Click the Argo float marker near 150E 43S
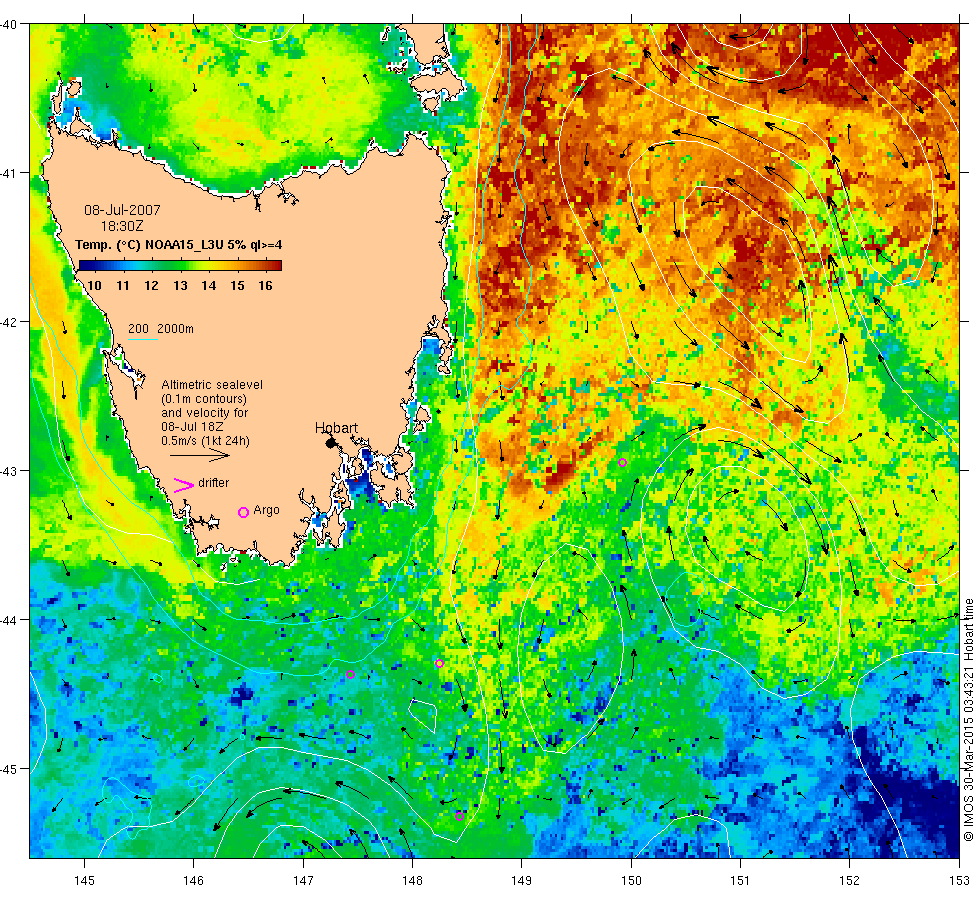 coord(622,462)
